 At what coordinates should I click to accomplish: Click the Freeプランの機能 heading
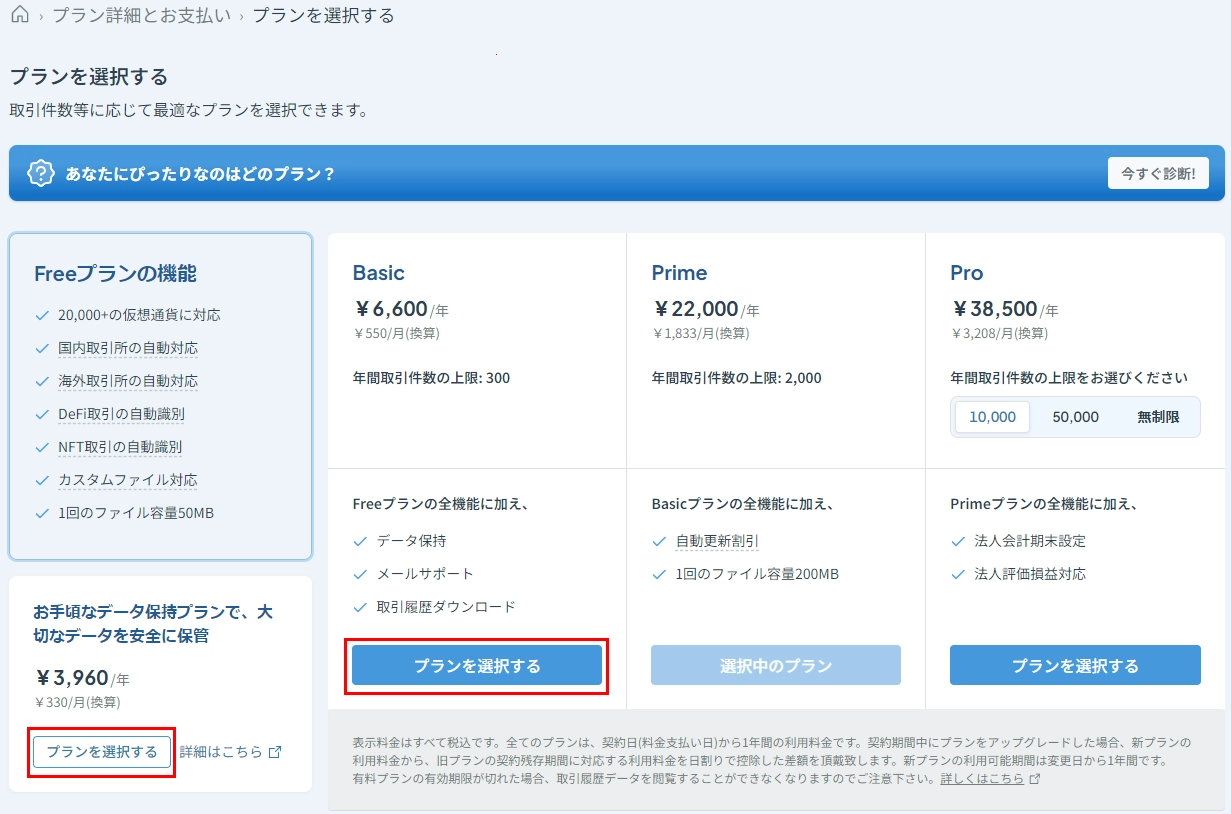[115, 274]
